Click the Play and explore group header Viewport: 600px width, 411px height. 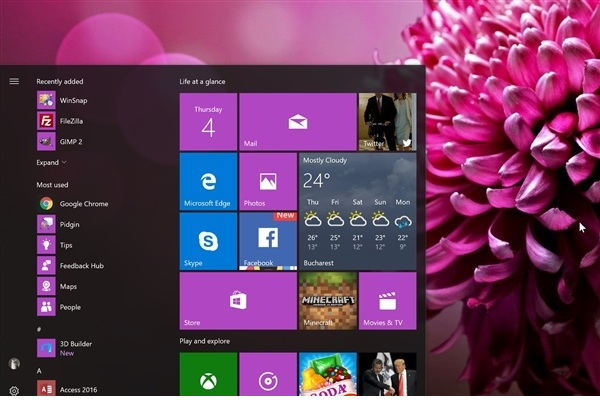pyautogui.click(x=205, y=341)
